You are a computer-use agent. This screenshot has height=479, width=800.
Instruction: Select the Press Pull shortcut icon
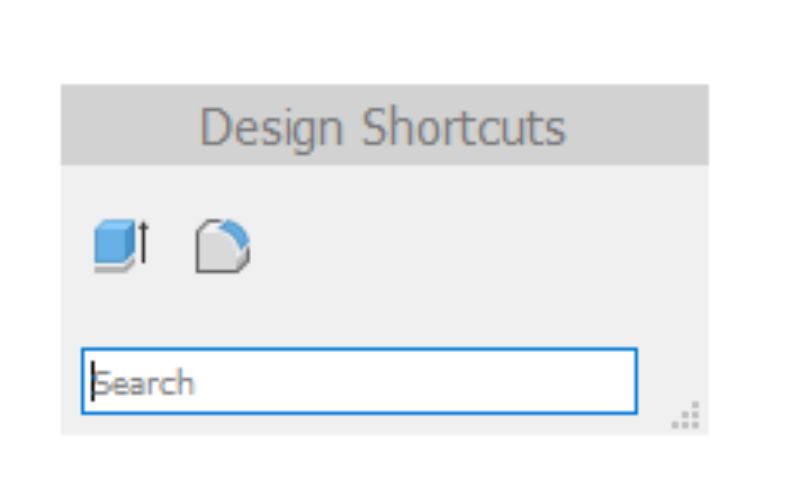[x=121, y=246]
